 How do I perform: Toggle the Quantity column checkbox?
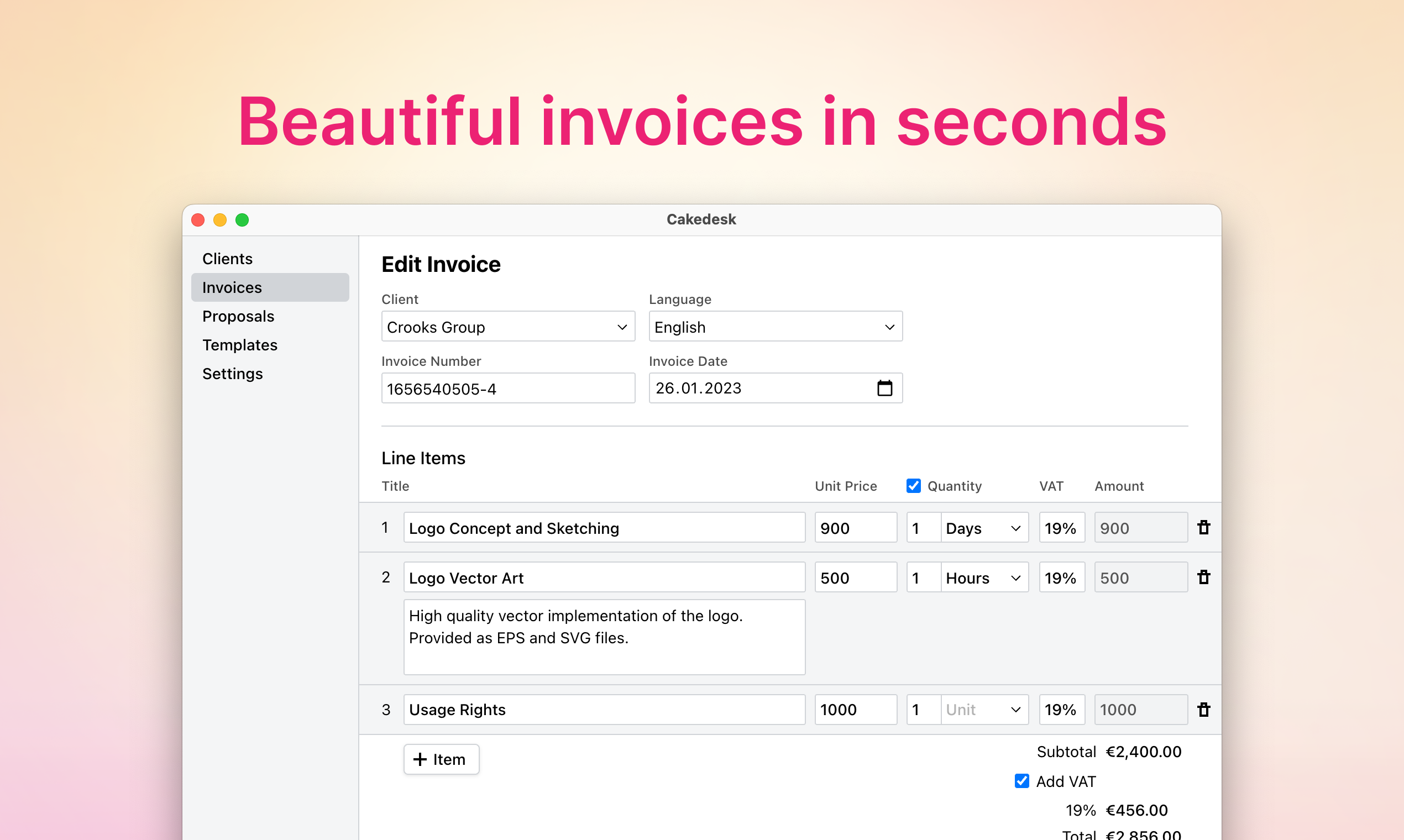913,486
